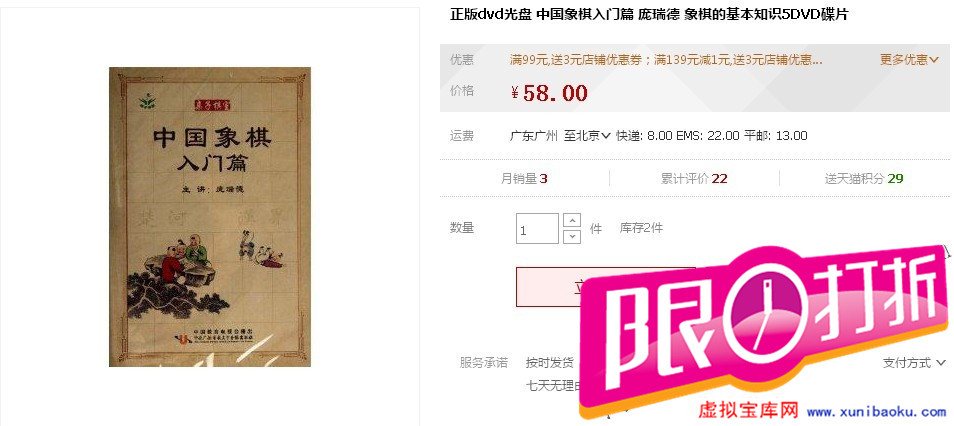The width and height of the screenshot is (954, 426).
Task: Click the 七天无理由 return policy text
Action: 551,386
